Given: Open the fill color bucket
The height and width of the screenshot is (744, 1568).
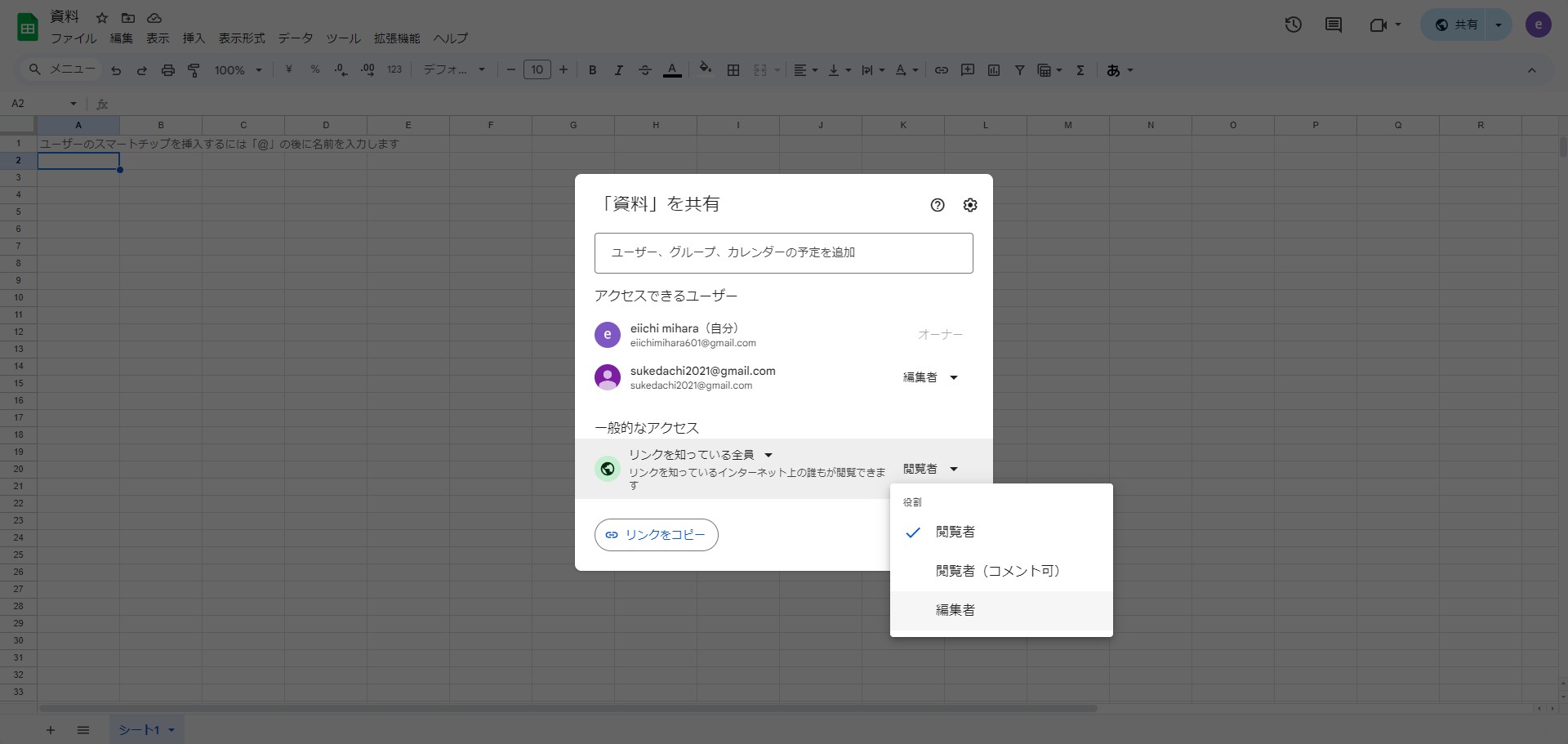Looking at the screenshot, I should click(706, 69).
